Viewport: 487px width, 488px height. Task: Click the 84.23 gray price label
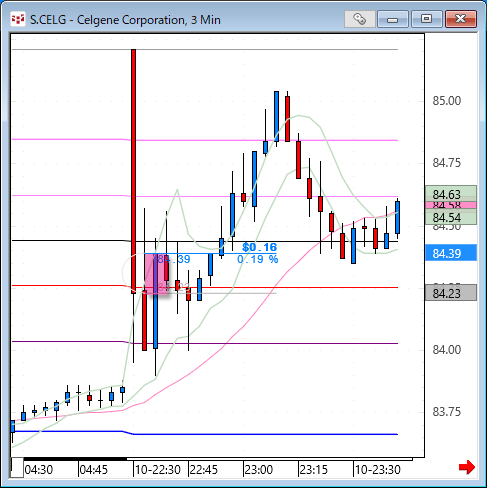pos(451,293)
